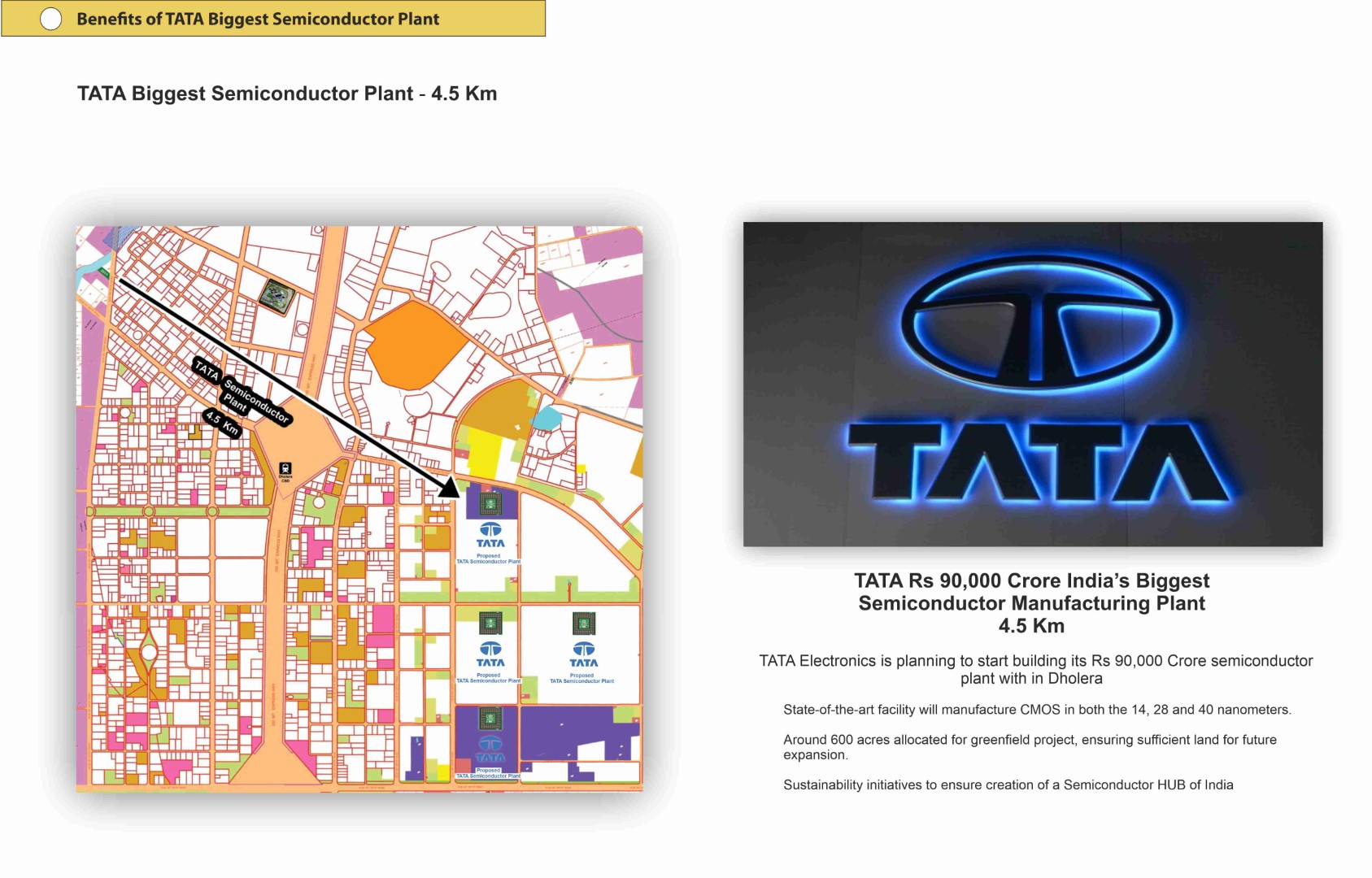
Task: Click the aerial photo thumbnail near the map top
Action: coord(277,293)
